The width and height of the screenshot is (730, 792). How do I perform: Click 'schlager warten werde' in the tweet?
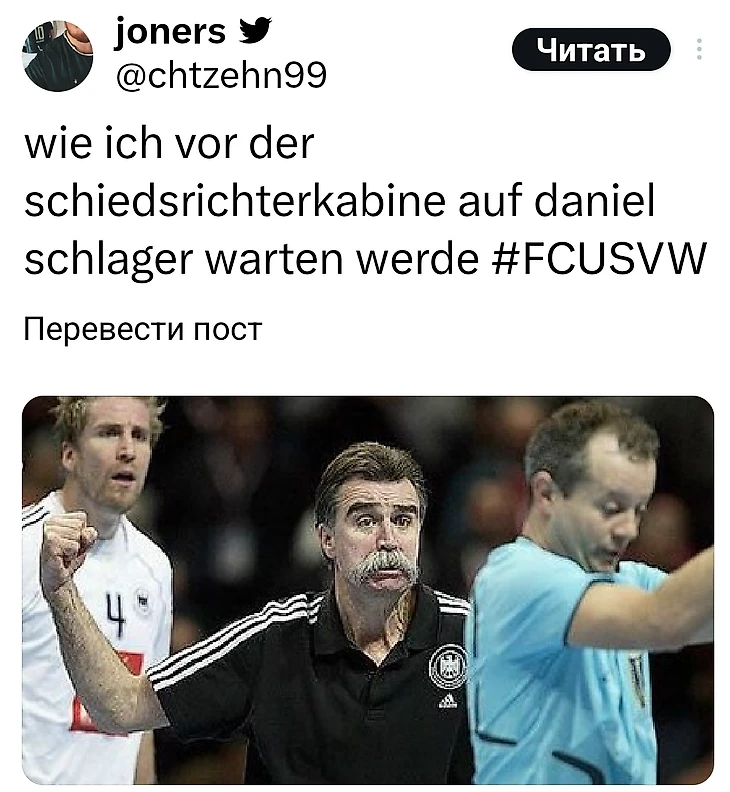tap(251, 259)
